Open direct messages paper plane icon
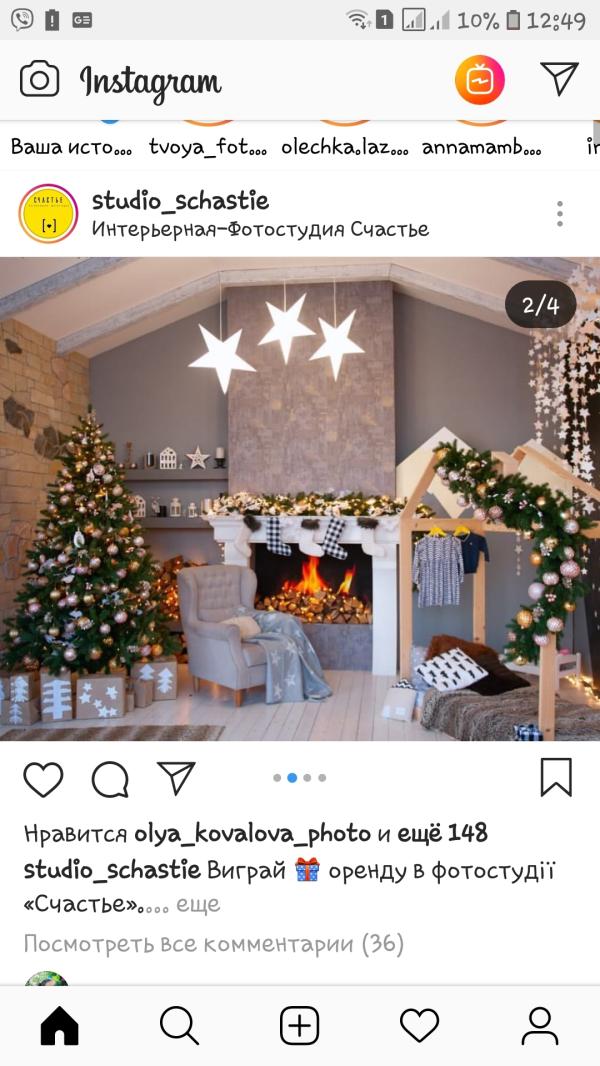600x1066 pixels. point(559,78)
